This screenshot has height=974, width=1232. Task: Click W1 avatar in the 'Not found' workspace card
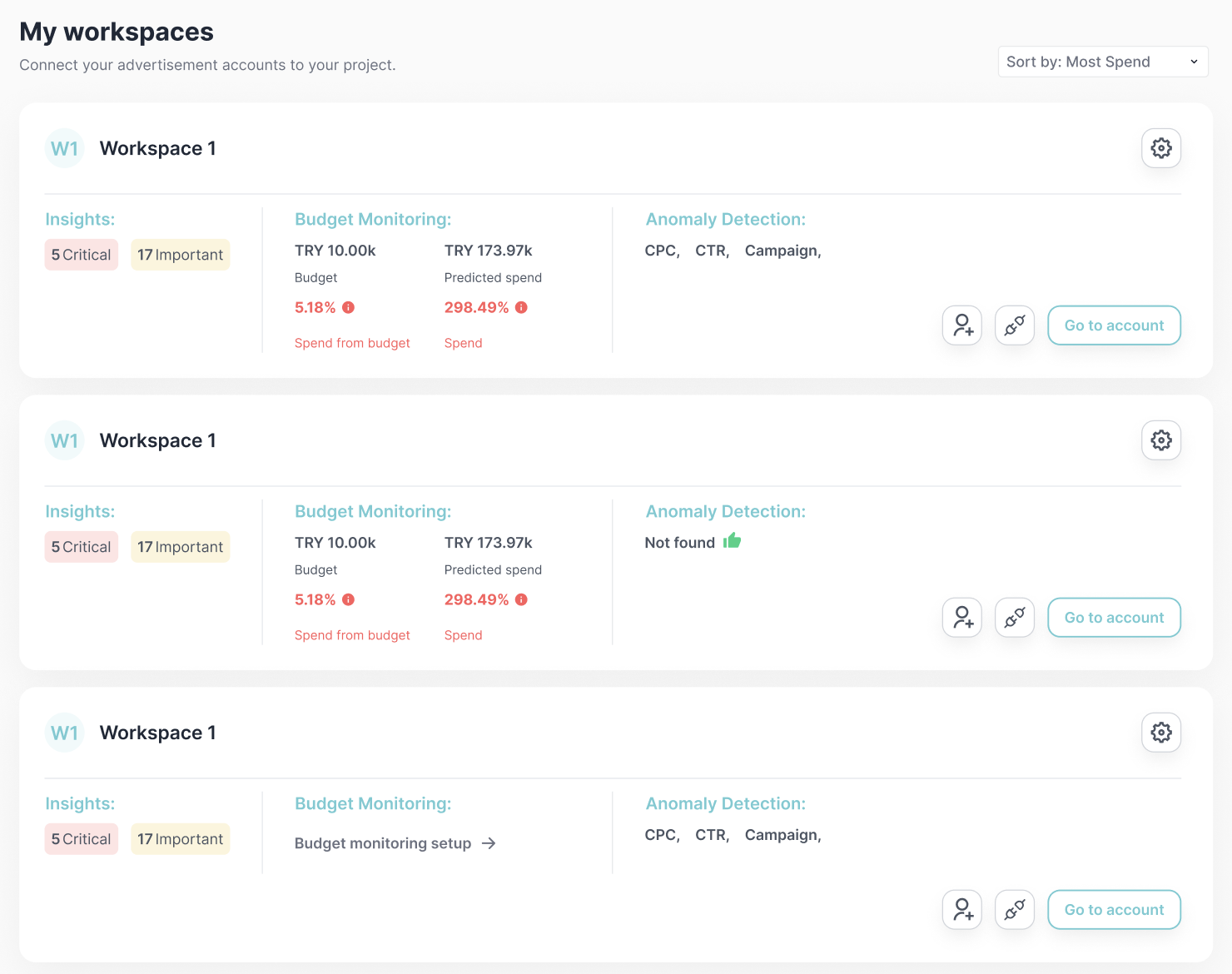(65, 440)
